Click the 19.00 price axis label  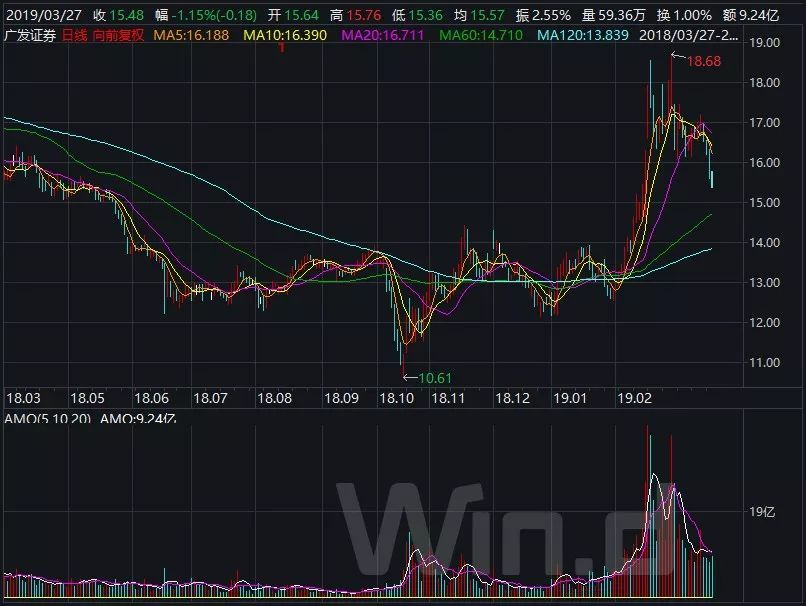tap(764, 43)
